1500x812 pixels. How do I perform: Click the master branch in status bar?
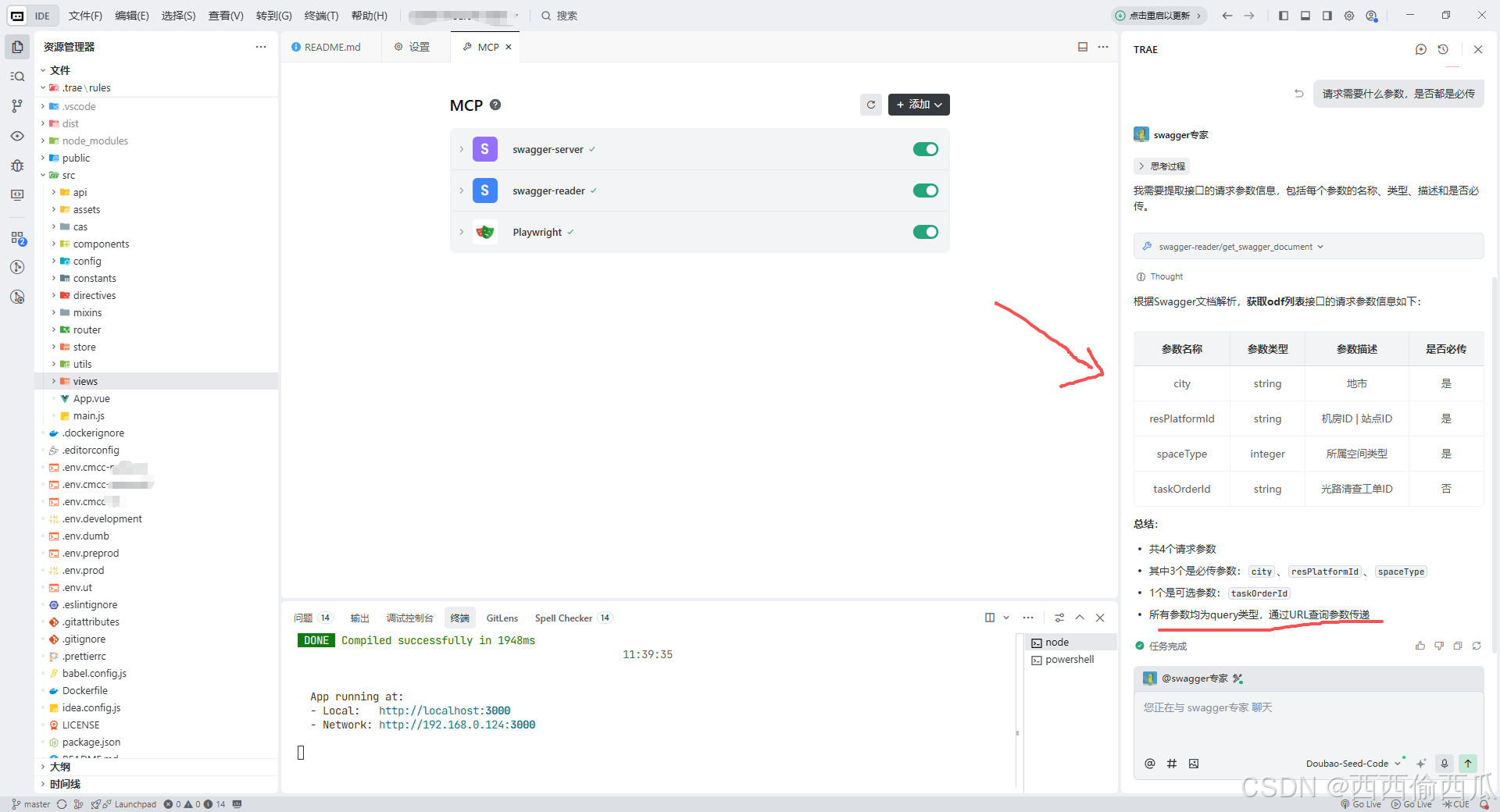click(x=30, y=804)
